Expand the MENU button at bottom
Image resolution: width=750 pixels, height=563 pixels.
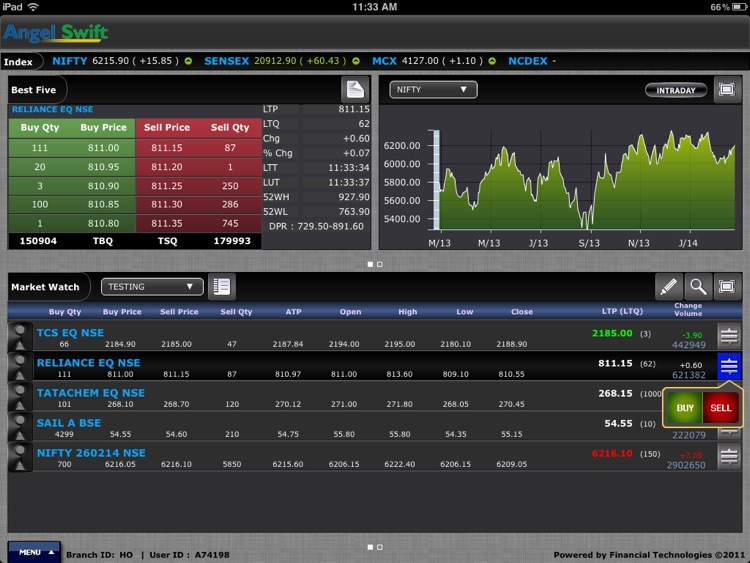pos(34,552)
